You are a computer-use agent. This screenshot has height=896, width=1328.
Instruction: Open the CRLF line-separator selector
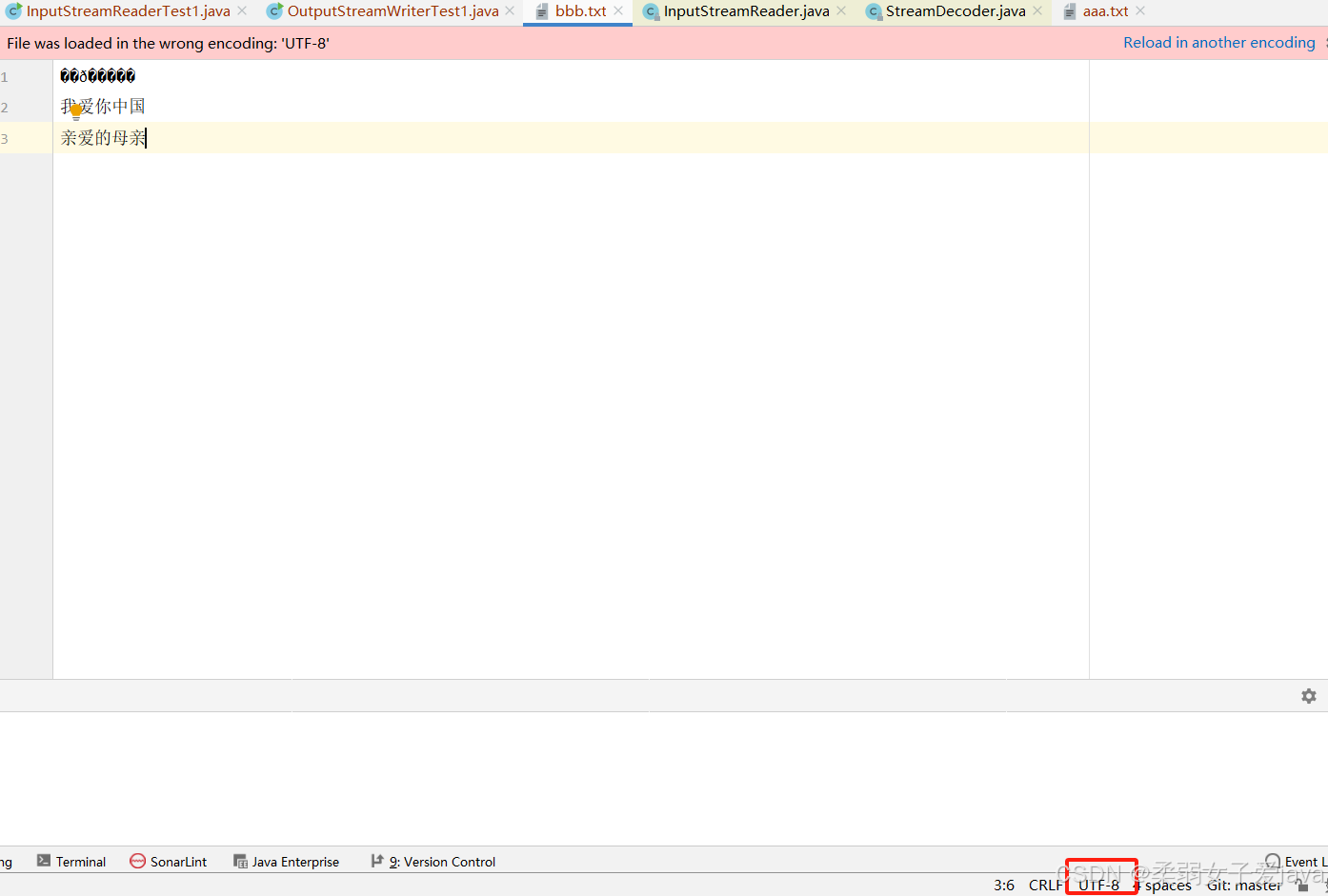pos(1045,885)
